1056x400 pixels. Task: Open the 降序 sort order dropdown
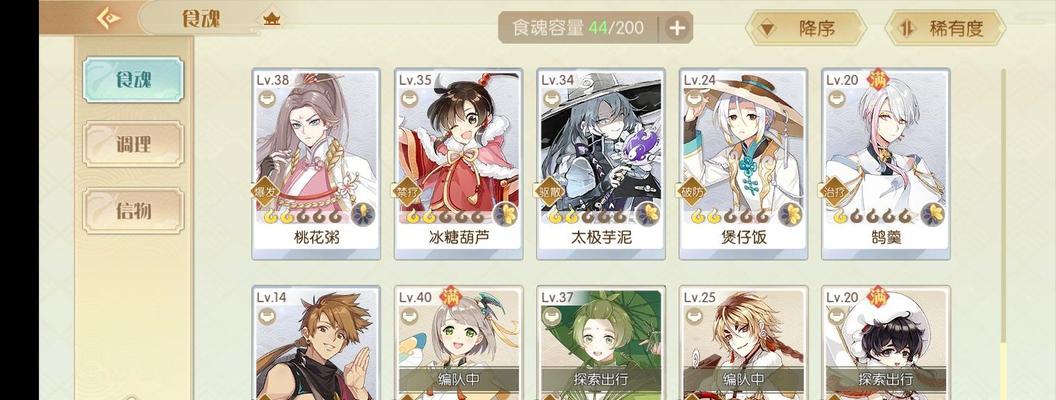805,28
